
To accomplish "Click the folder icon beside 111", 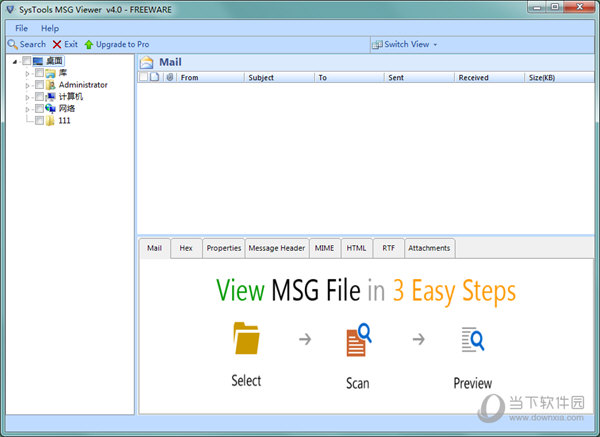I will 50,121.
